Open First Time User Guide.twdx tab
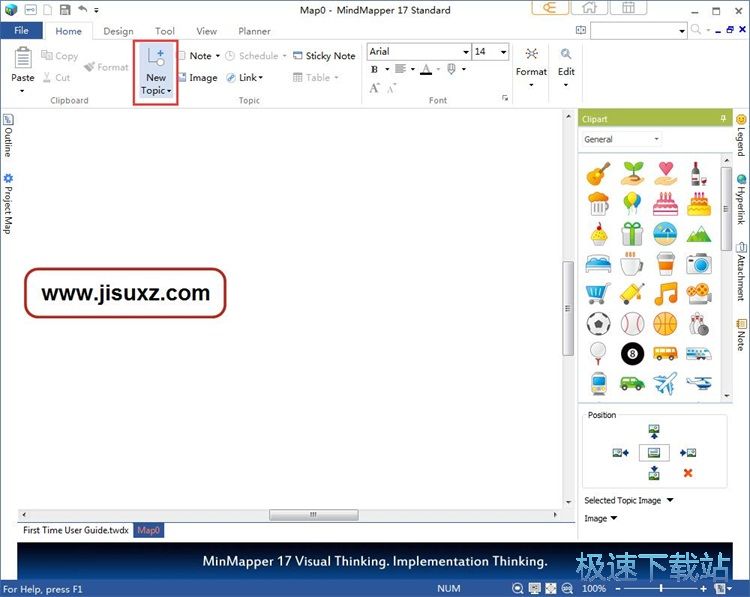 click(76, 531)
